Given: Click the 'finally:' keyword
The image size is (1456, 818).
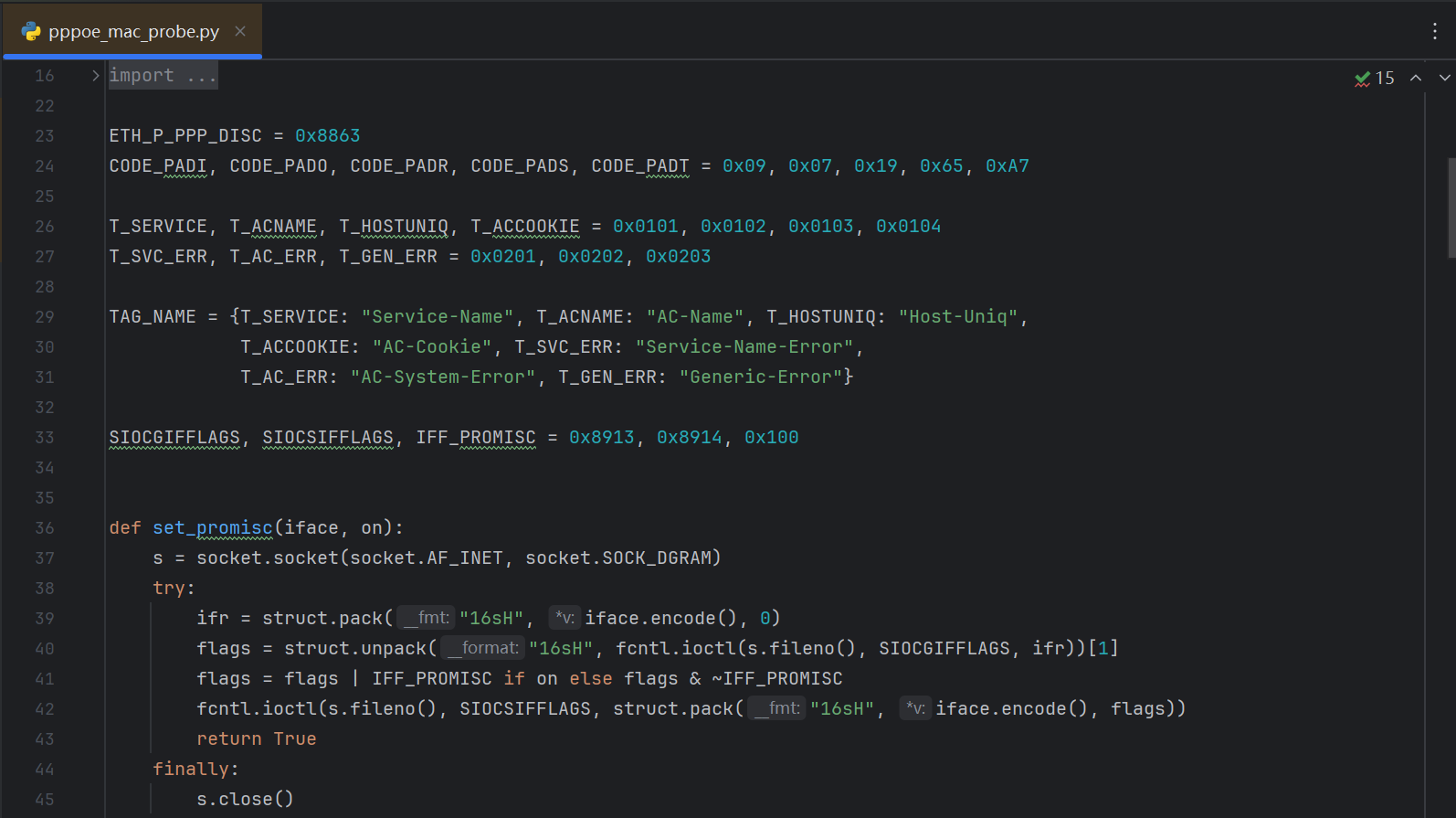Looking at the screenshot, I should tap(196, 770).
